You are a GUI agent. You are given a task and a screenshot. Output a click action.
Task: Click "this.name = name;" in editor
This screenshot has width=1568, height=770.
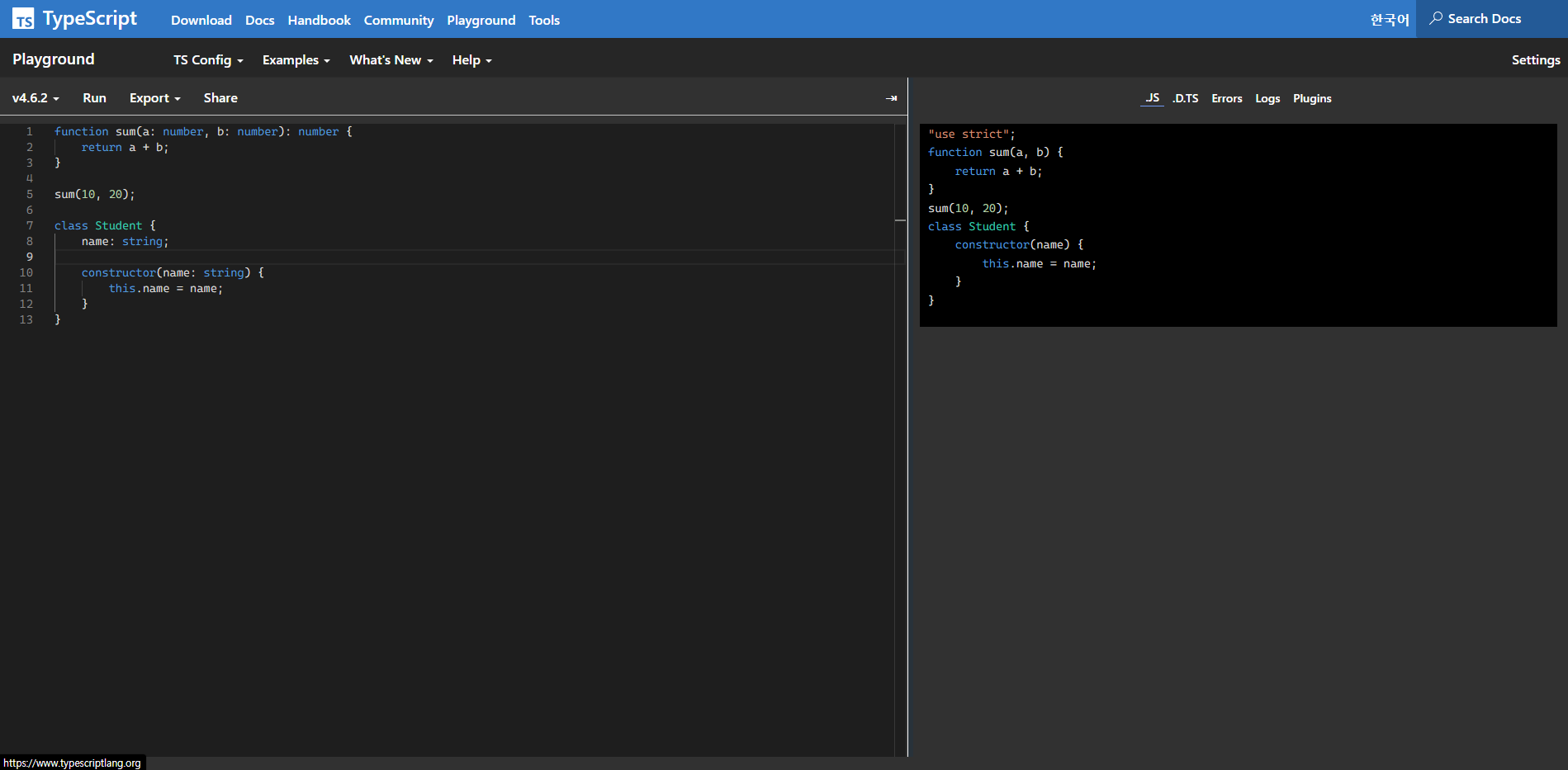click(166, 288)
